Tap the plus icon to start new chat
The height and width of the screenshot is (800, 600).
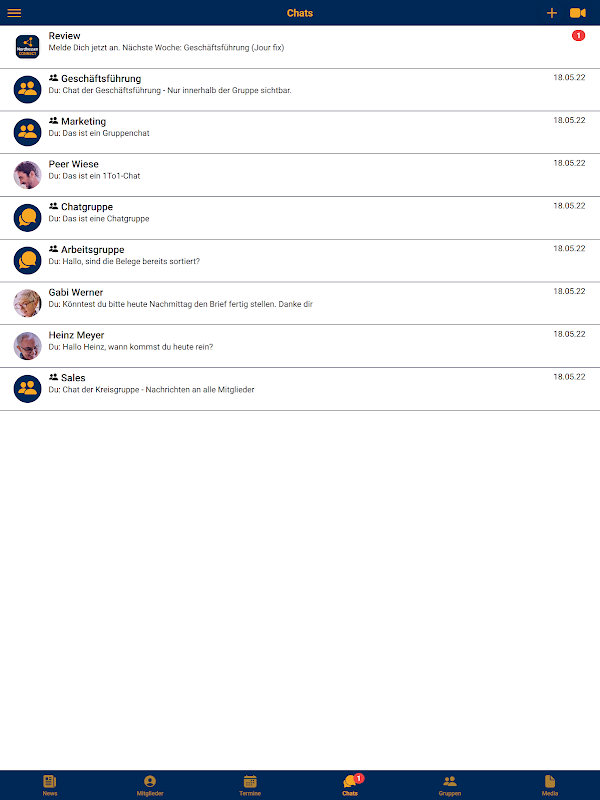pos(552,13)
